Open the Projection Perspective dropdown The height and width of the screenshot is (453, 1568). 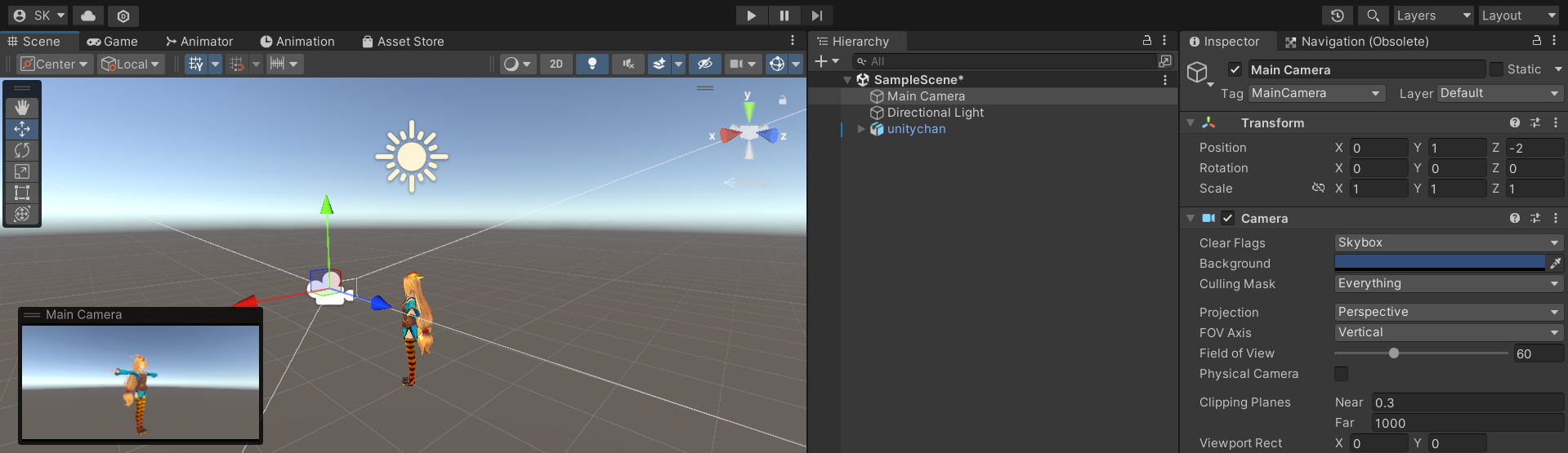tap(1449, 312)
